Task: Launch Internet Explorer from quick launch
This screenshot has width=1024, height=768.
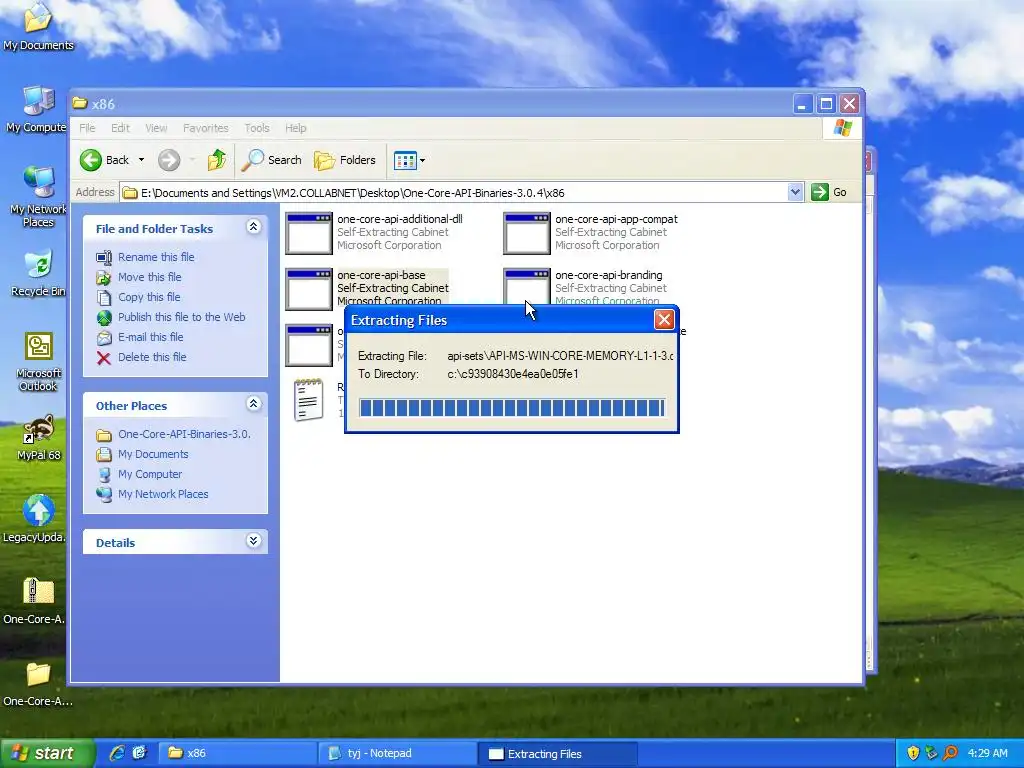Action: 118,753
